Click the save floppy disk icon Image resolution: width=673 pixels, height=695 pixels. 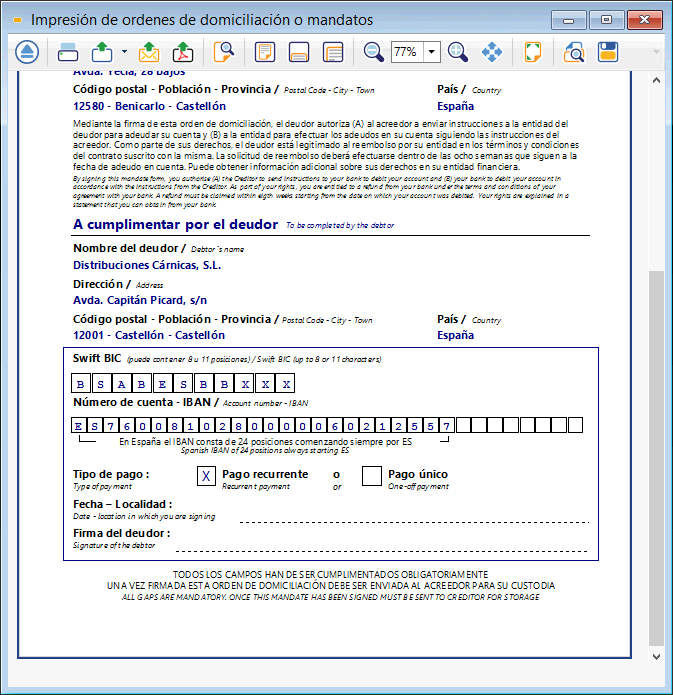[608, 52]
